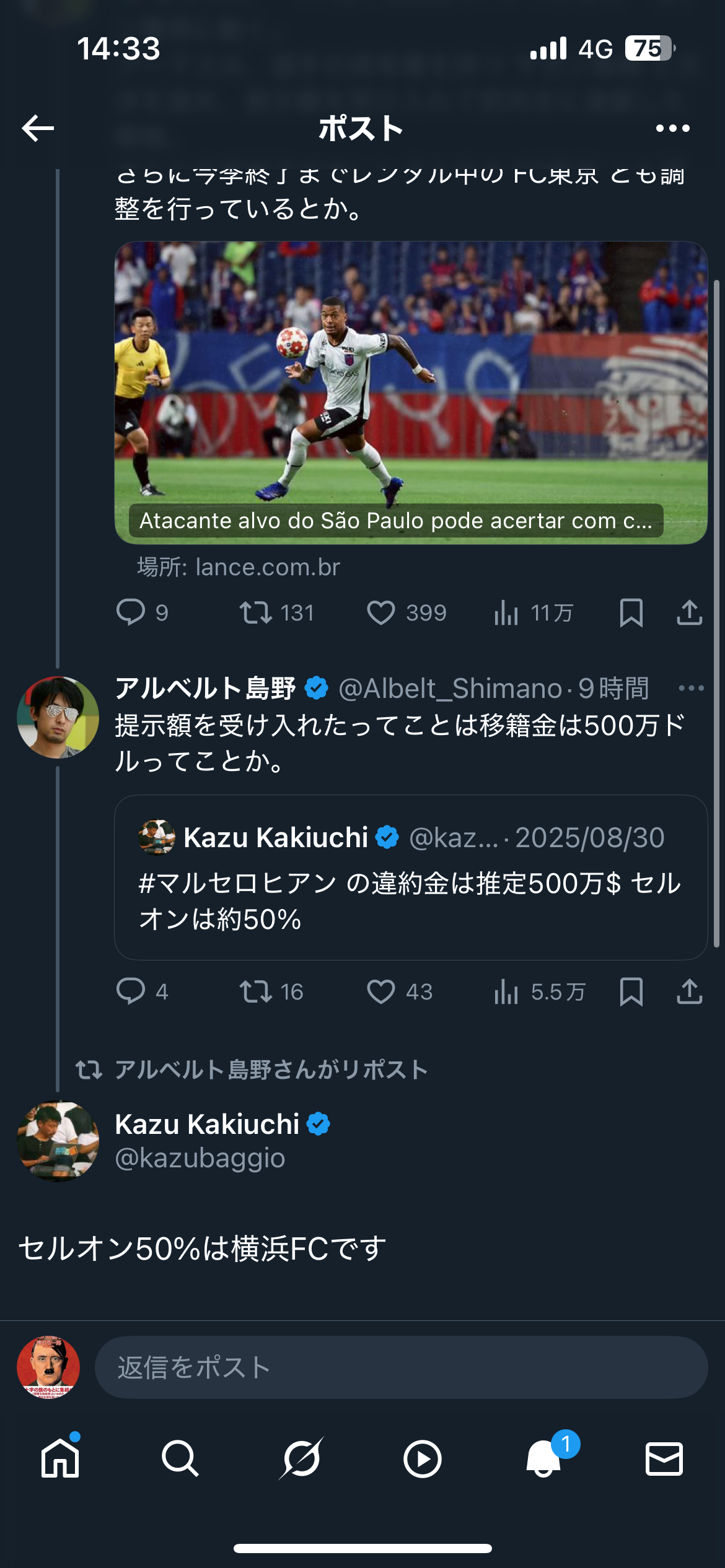The width and height of the screenshot is (725, 1568).
Task: Open Notifications with one unread badge
Action: (543, 1459)
